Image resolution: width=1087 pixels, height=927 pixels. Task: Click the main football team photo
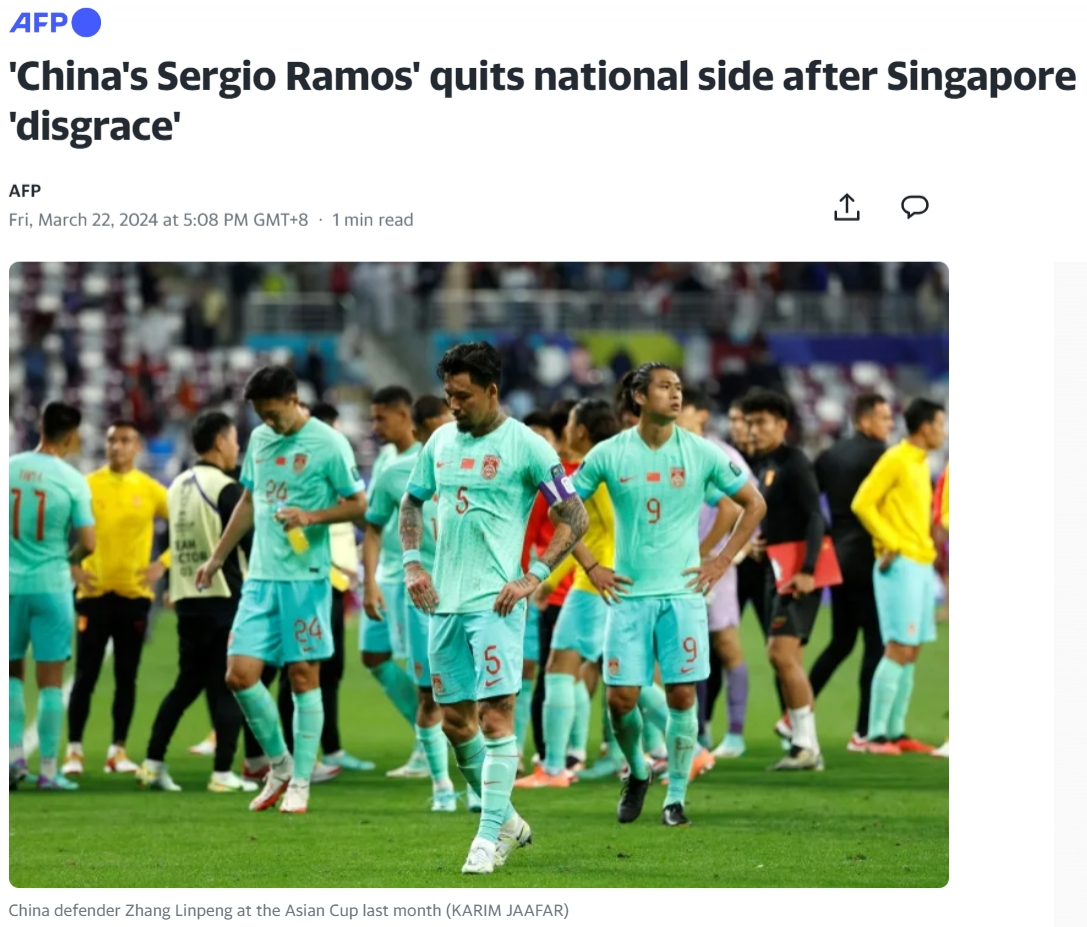click(x=478, y=574)
